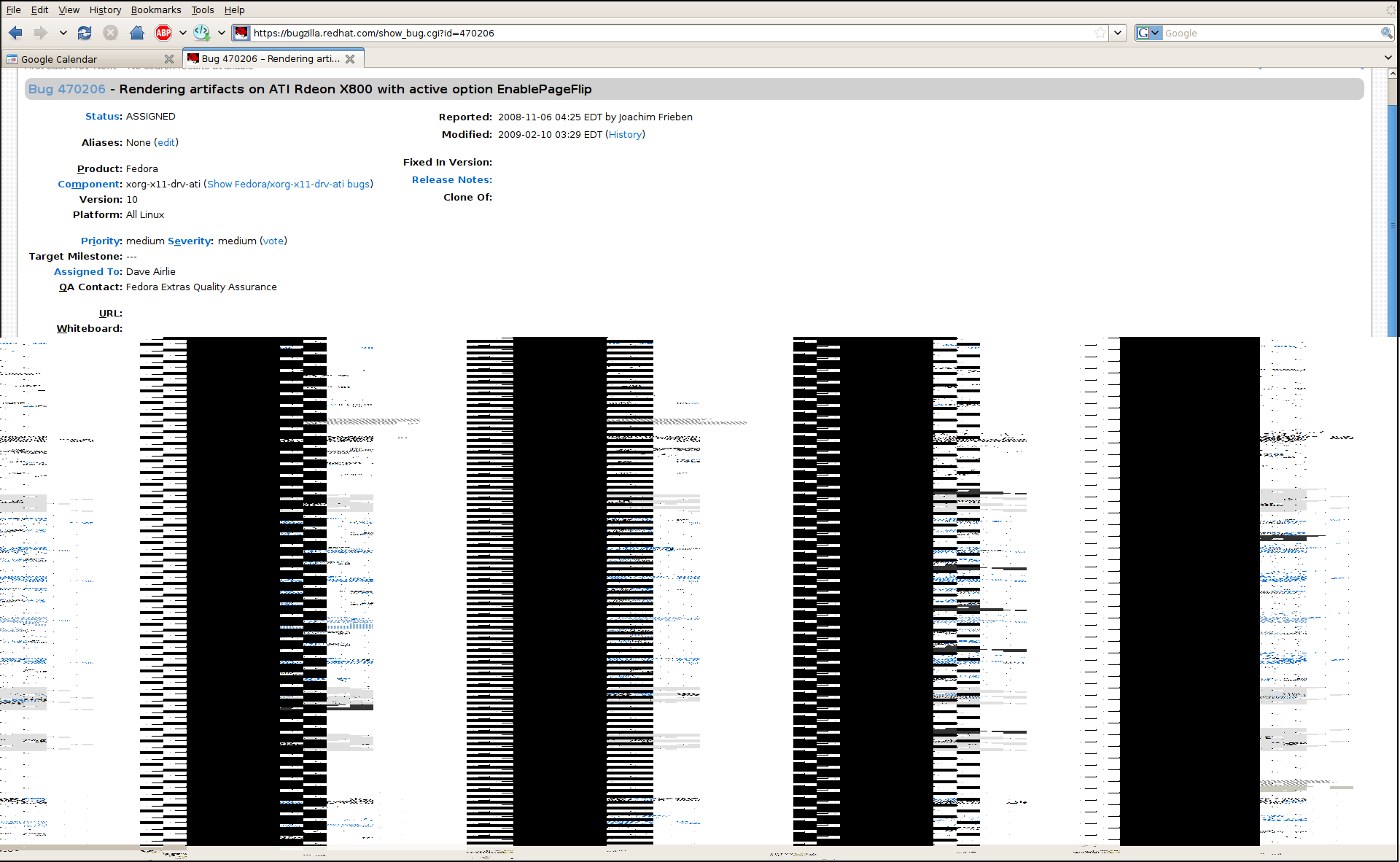Click the web developer download icon
This screenshot has width=1400, height=862.
click(x=201, y=33)
